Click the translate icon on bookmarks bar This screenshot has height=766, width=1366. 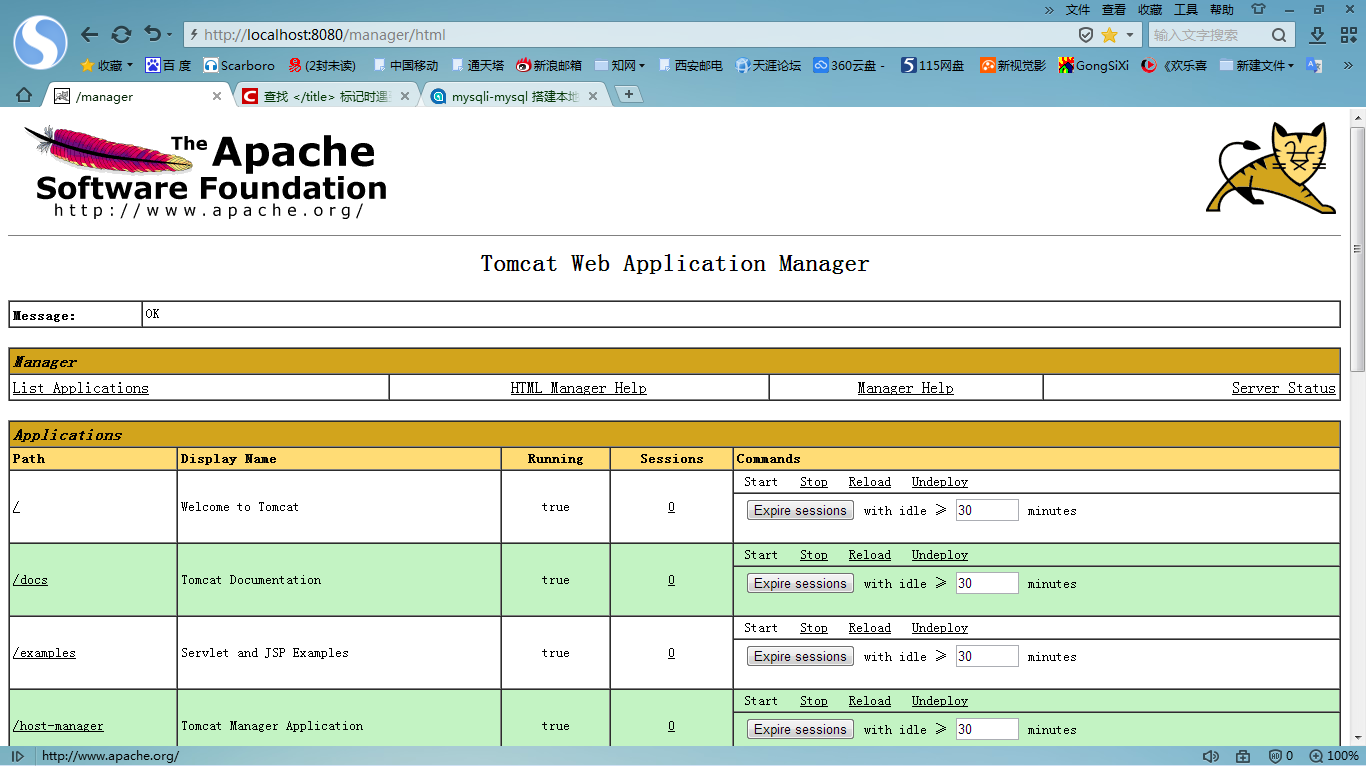1314,65
